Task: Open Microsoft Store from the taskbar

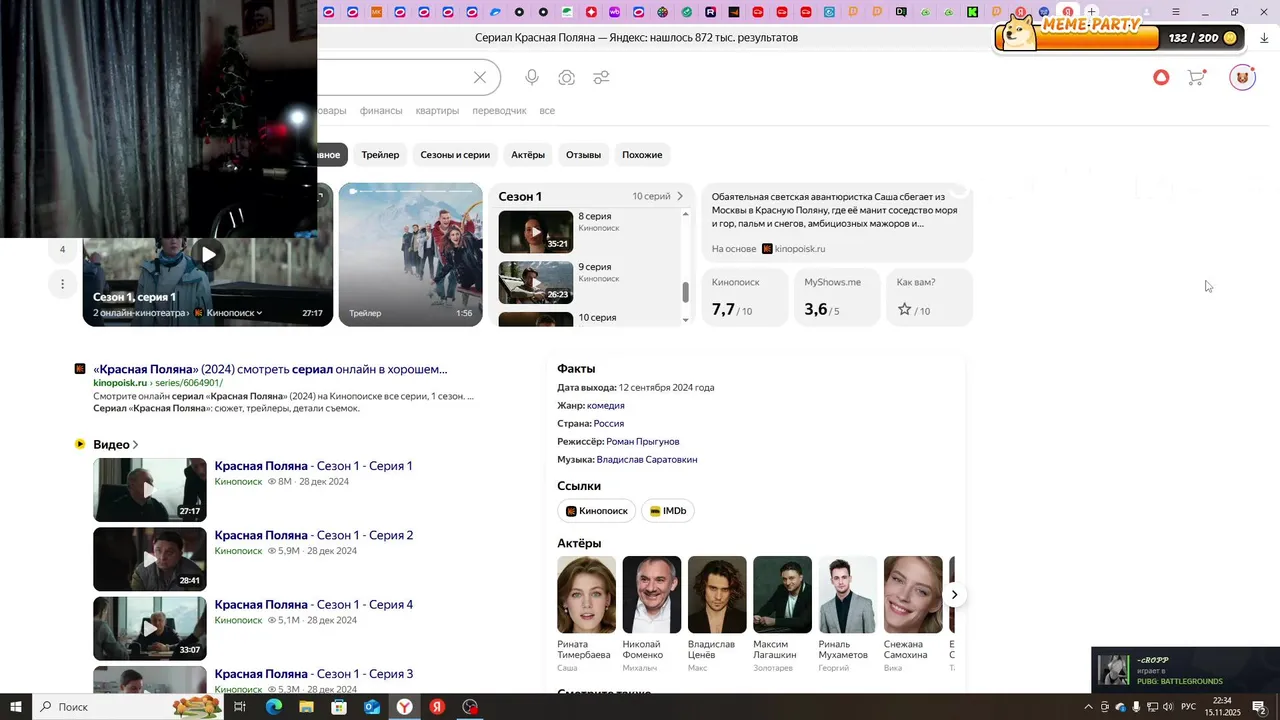Action: [339, 707]
